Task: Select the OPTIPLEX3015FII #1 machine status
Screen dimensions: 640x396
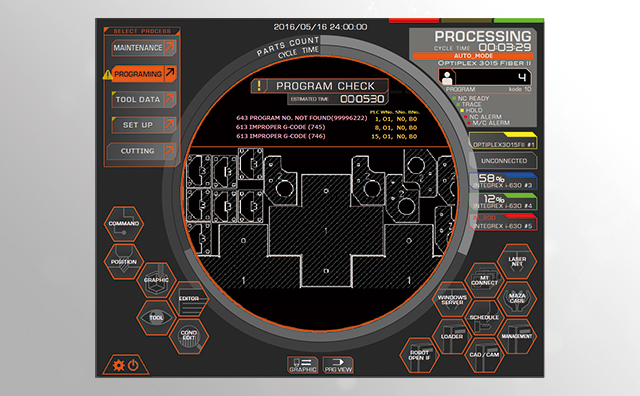Action: coord(503,141)
